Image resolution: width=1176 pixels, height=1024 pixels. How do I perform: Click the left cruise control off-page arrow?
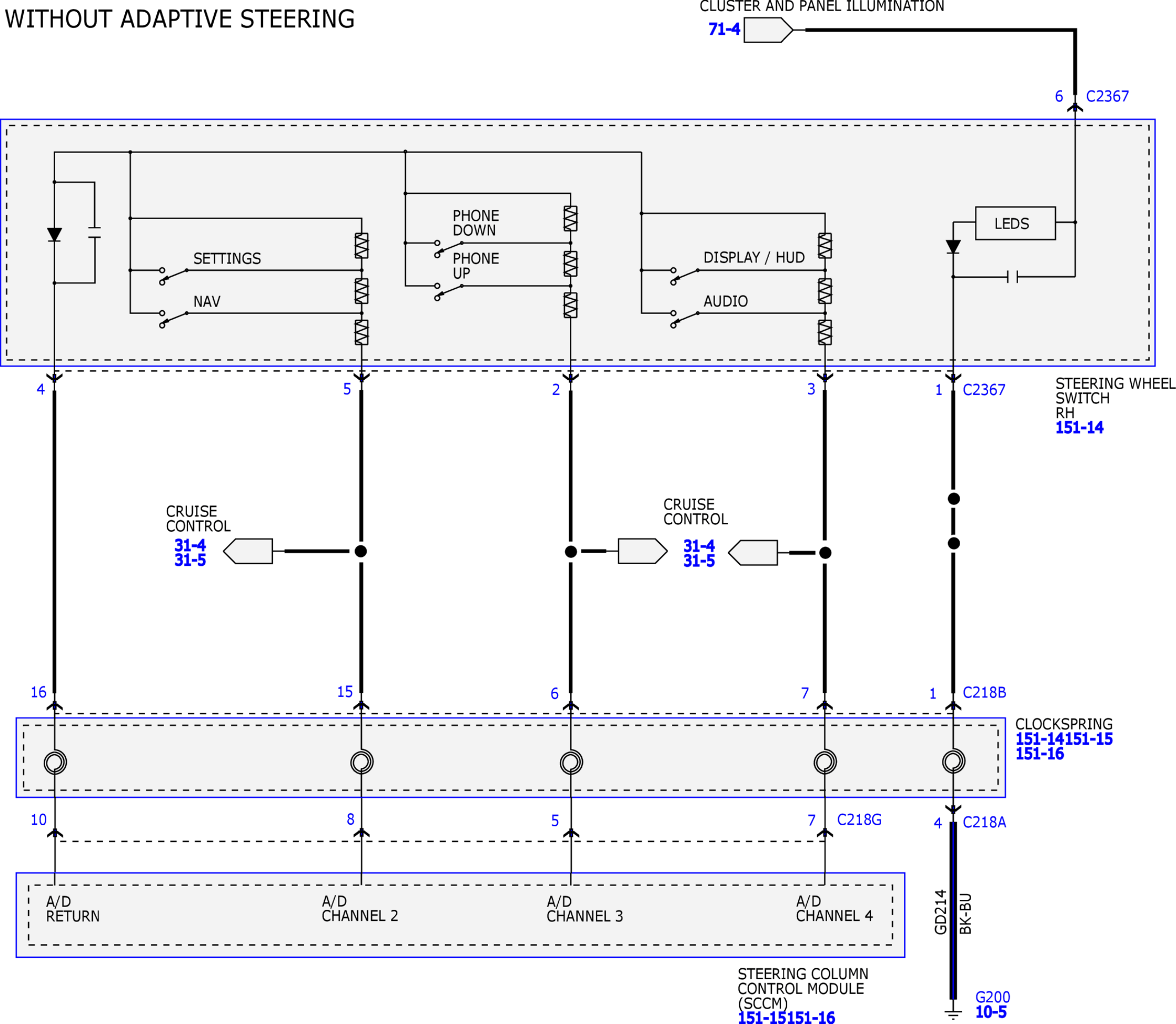tap(248, 551)
